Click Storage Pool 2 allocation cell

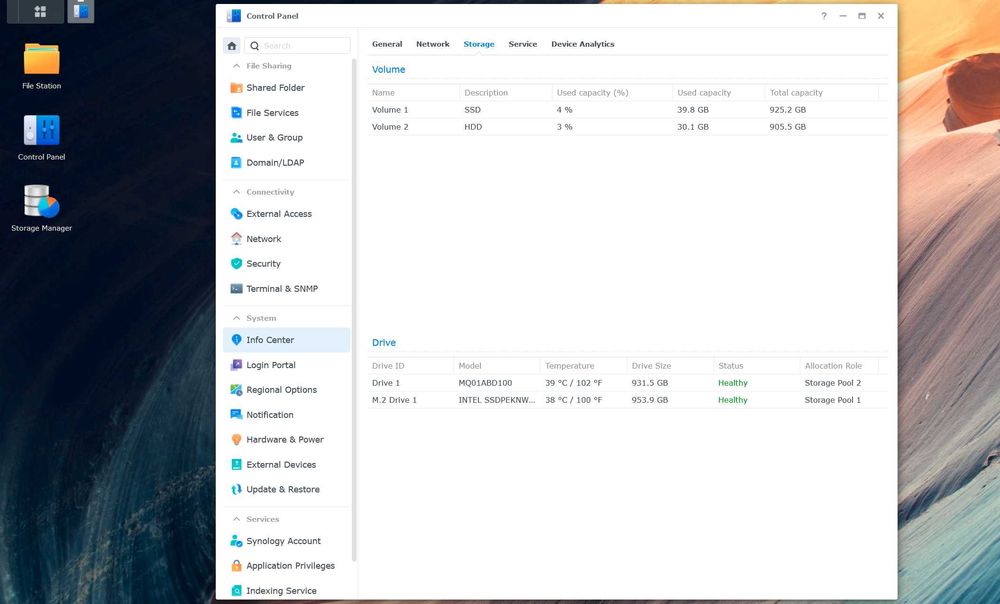pos(833,383)
